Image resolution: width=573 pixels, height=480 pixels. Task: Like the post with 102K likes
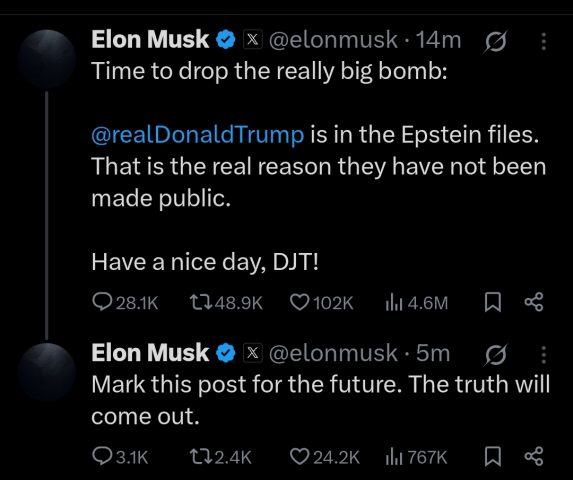tap(322, 303)
